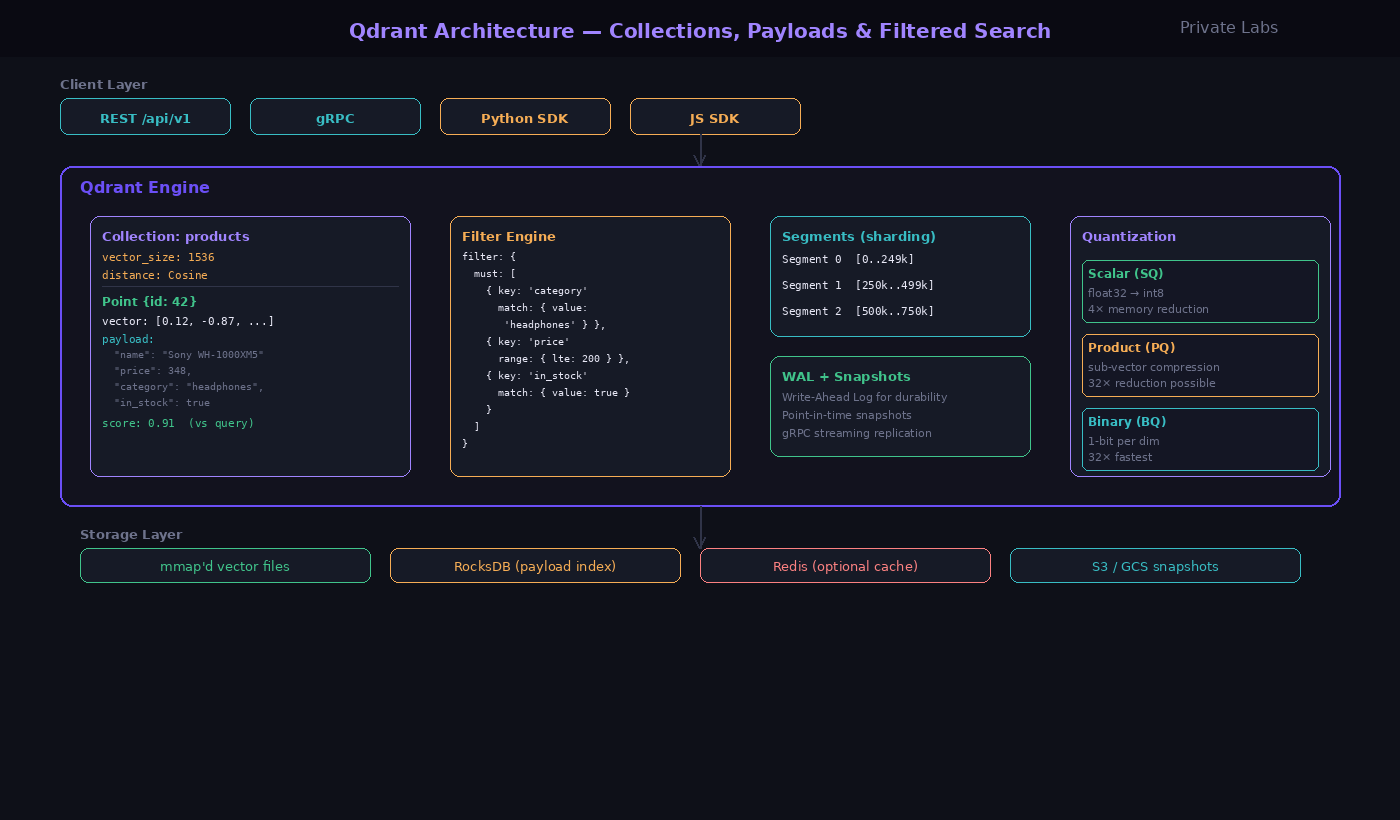Click the Segments (sharding) title
1400x820 pixels.
[859, 237]
